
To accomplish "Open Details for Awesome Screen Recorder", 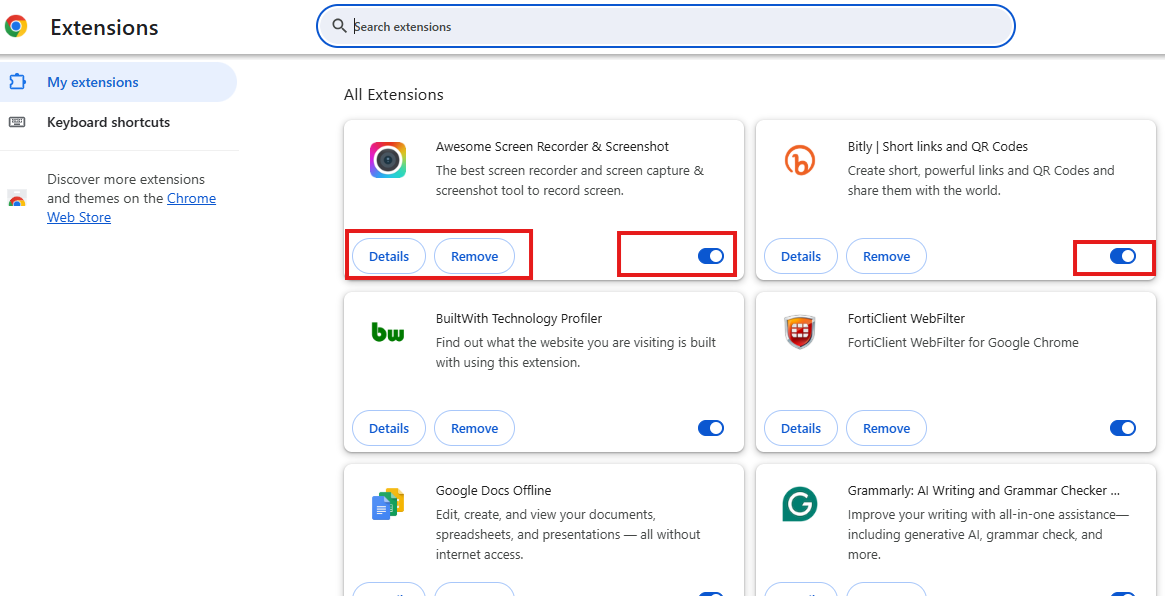I will pyautogui.click(x=389, y=256).
